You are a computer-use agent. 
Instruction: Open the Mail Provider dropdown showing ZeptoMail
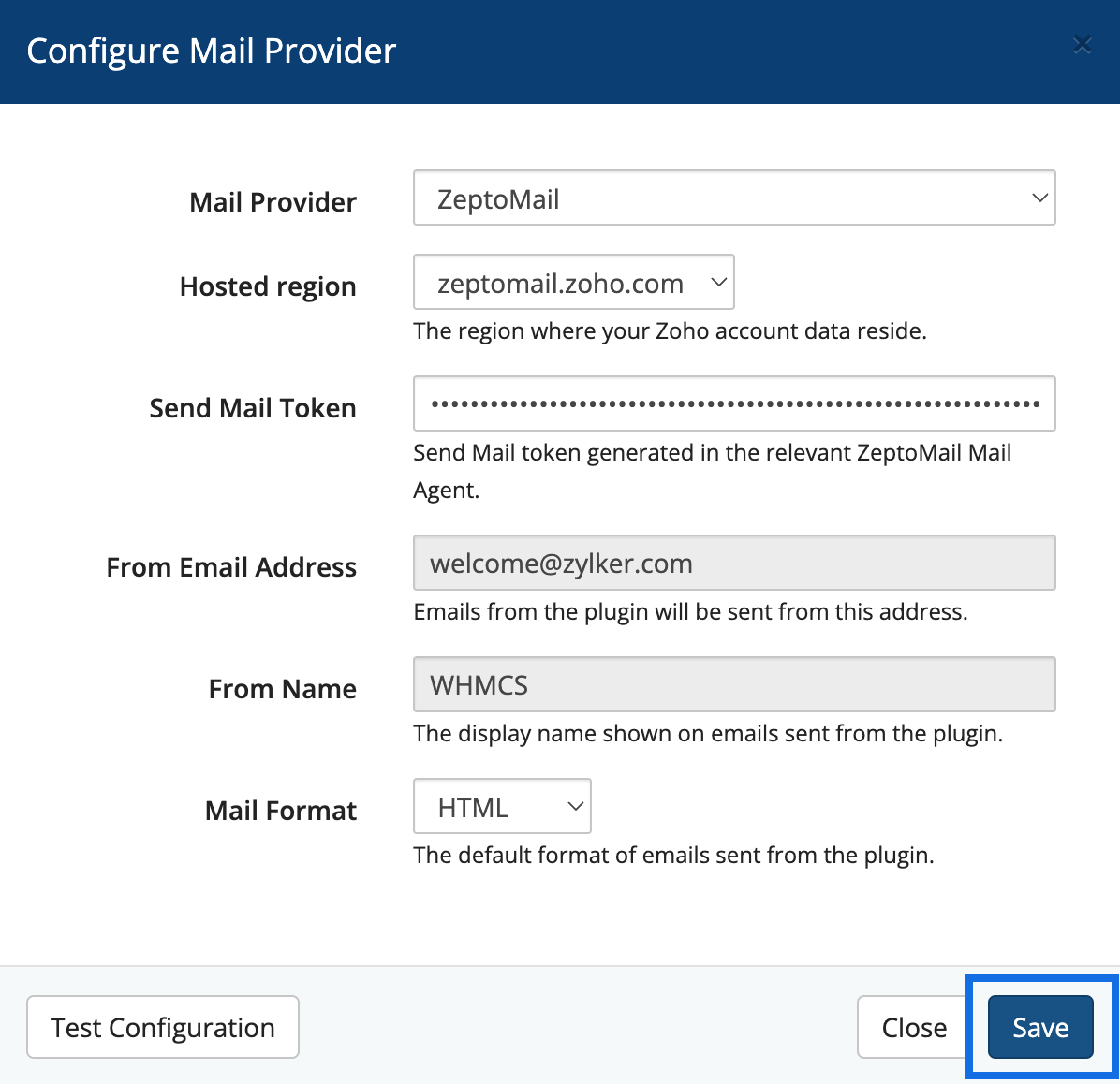(x=733, y=198)
